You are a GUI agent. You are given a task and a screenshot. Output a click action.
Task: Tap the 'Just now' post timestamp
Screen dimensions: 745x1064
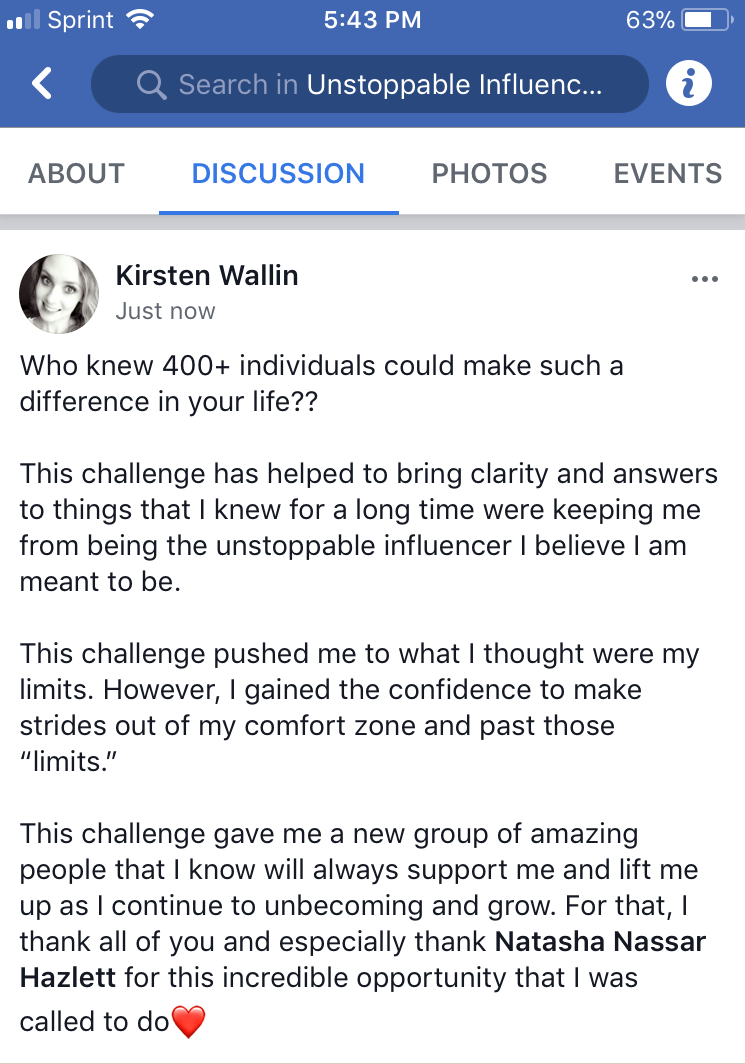165,311
